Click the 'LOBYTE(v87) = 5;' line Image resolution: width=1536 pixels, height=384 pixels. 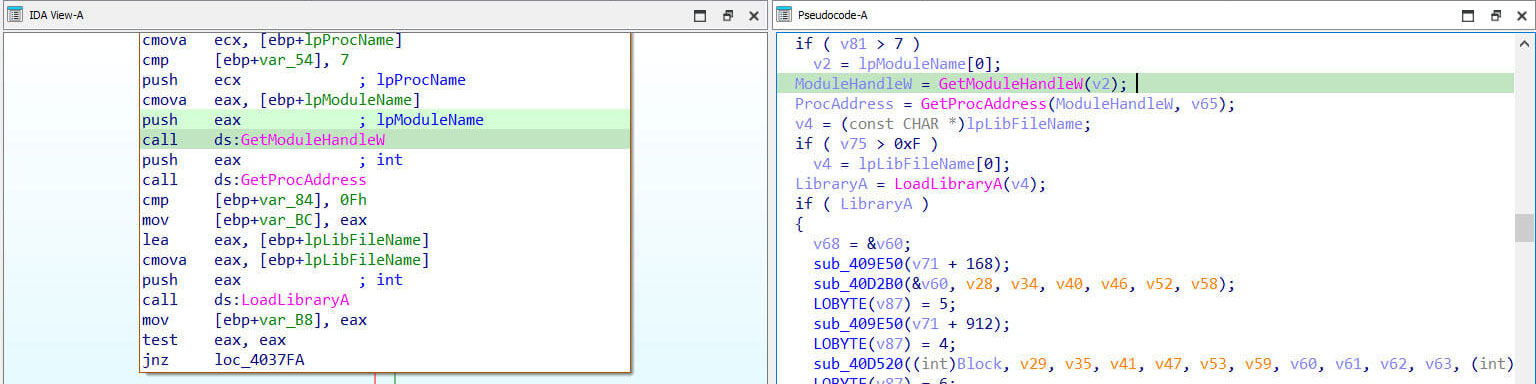[x=884, y=304]
